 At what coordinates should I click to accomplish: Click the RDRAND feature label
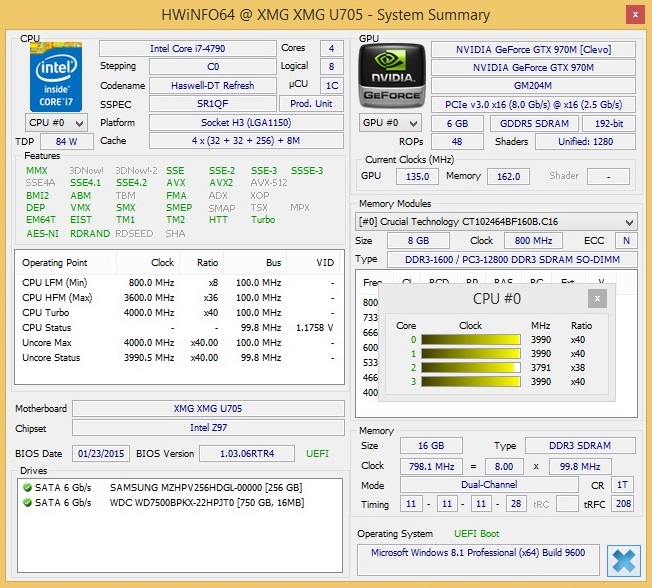pos(90,234)
